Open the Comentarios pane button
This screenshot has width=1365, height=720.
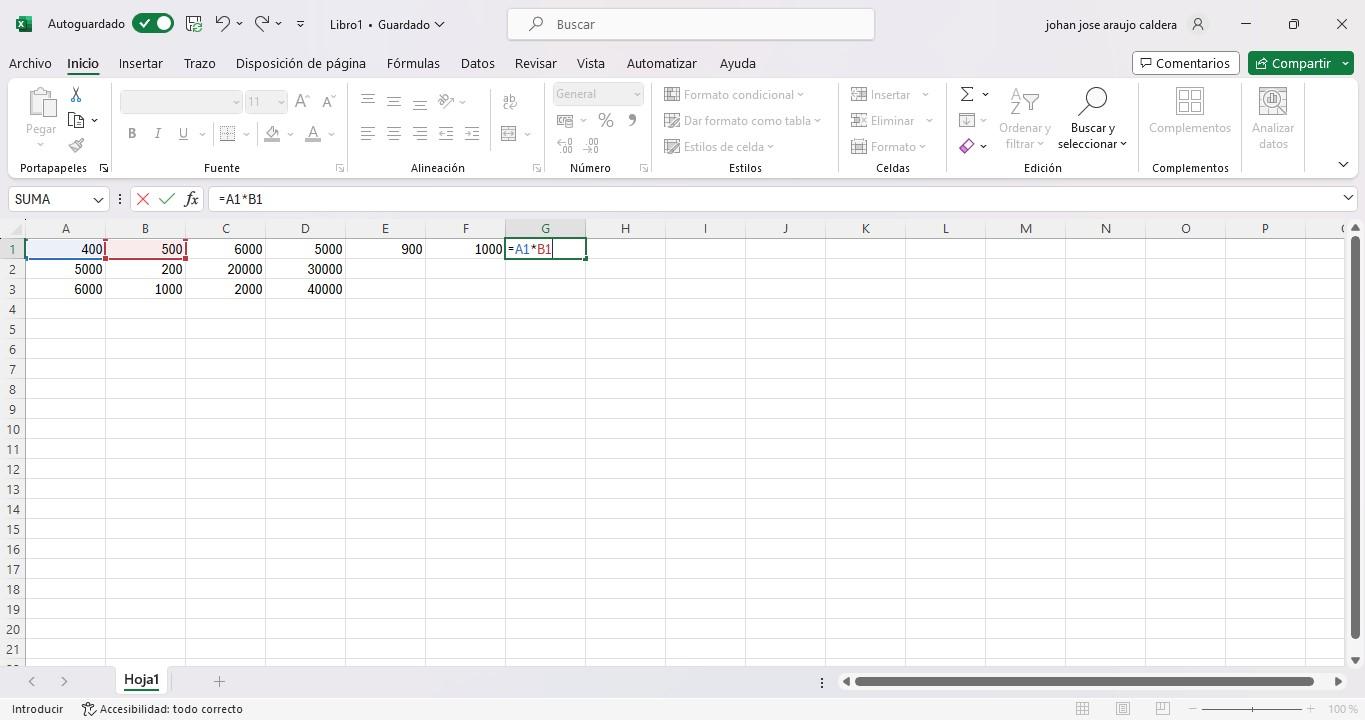(x=1185, y=63)
